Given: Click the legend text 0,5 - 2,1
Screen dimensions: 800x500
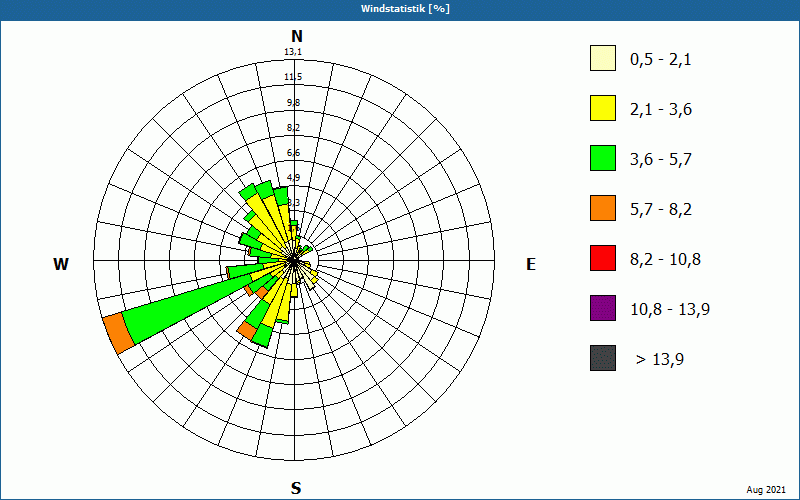Looking at the screenshot, I should pos(661,60).
